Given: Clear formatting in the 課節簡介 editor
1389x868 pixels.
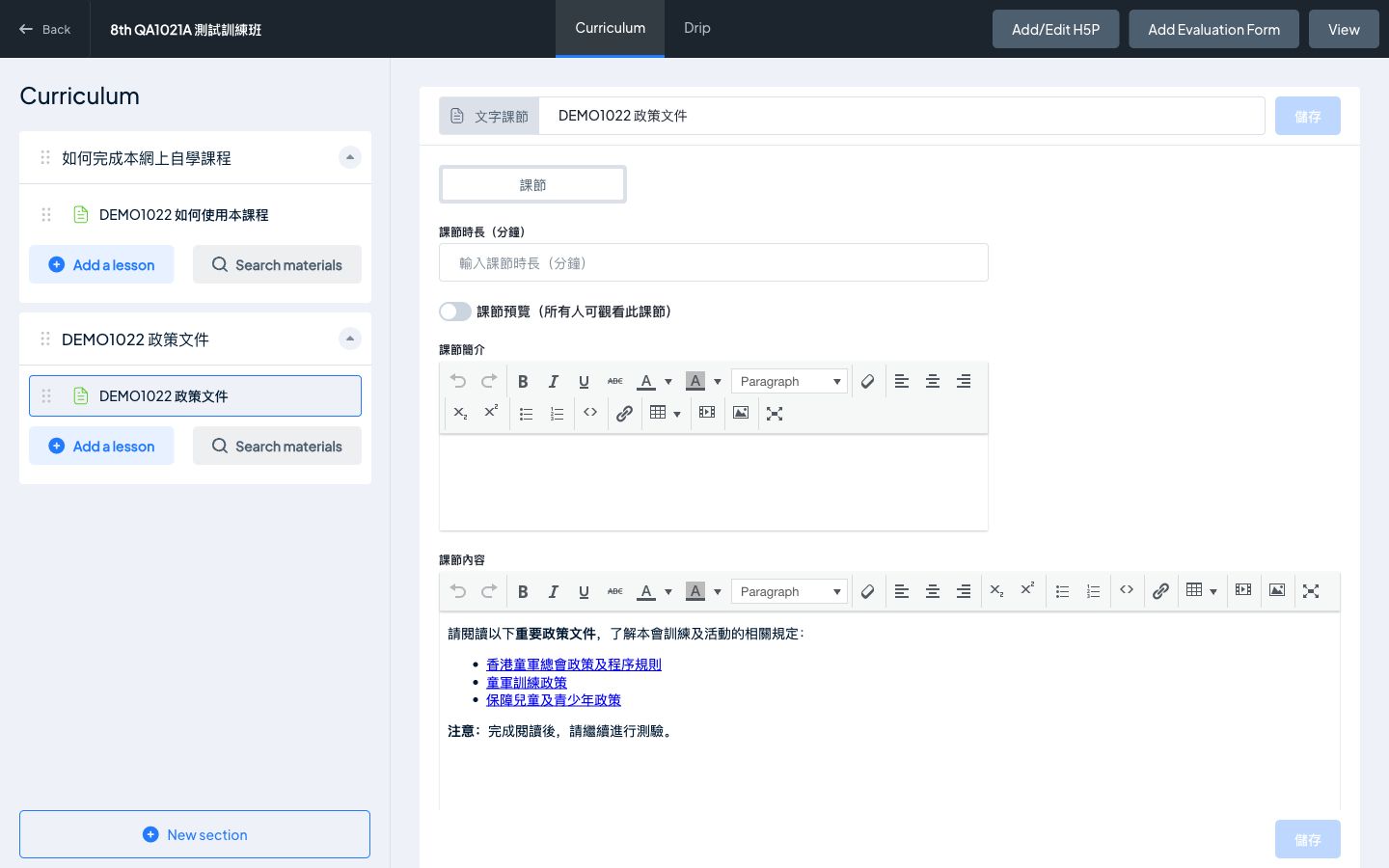Looking at the screenshot, I should pyautogui.click(x=868, y=381).
